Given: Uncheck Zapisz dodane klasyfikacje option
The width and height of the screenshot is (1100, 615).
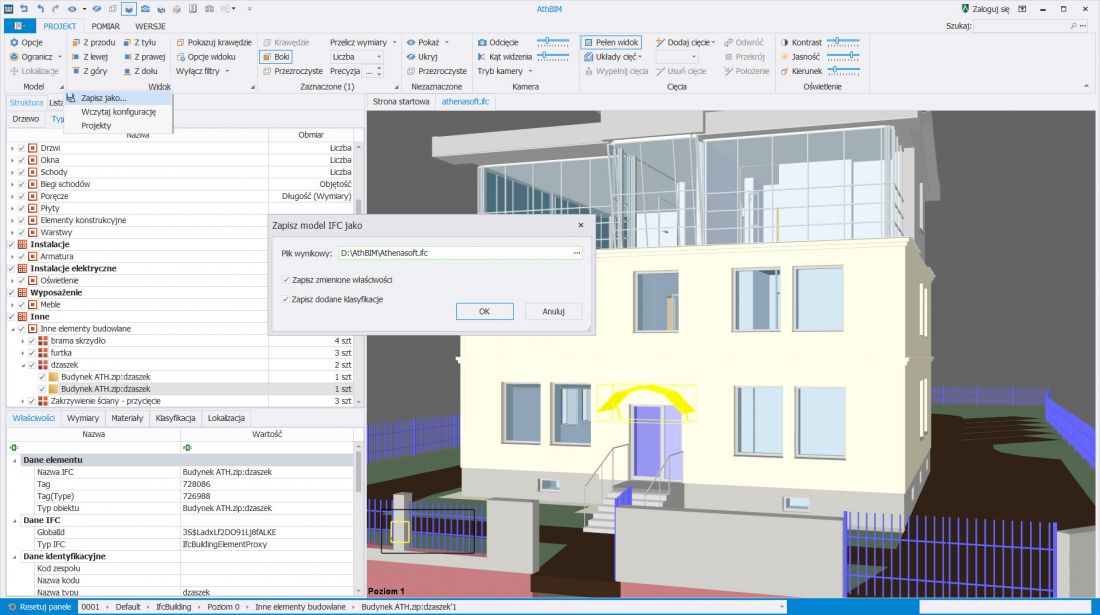Looking at the screenshot, I should 286,299.
